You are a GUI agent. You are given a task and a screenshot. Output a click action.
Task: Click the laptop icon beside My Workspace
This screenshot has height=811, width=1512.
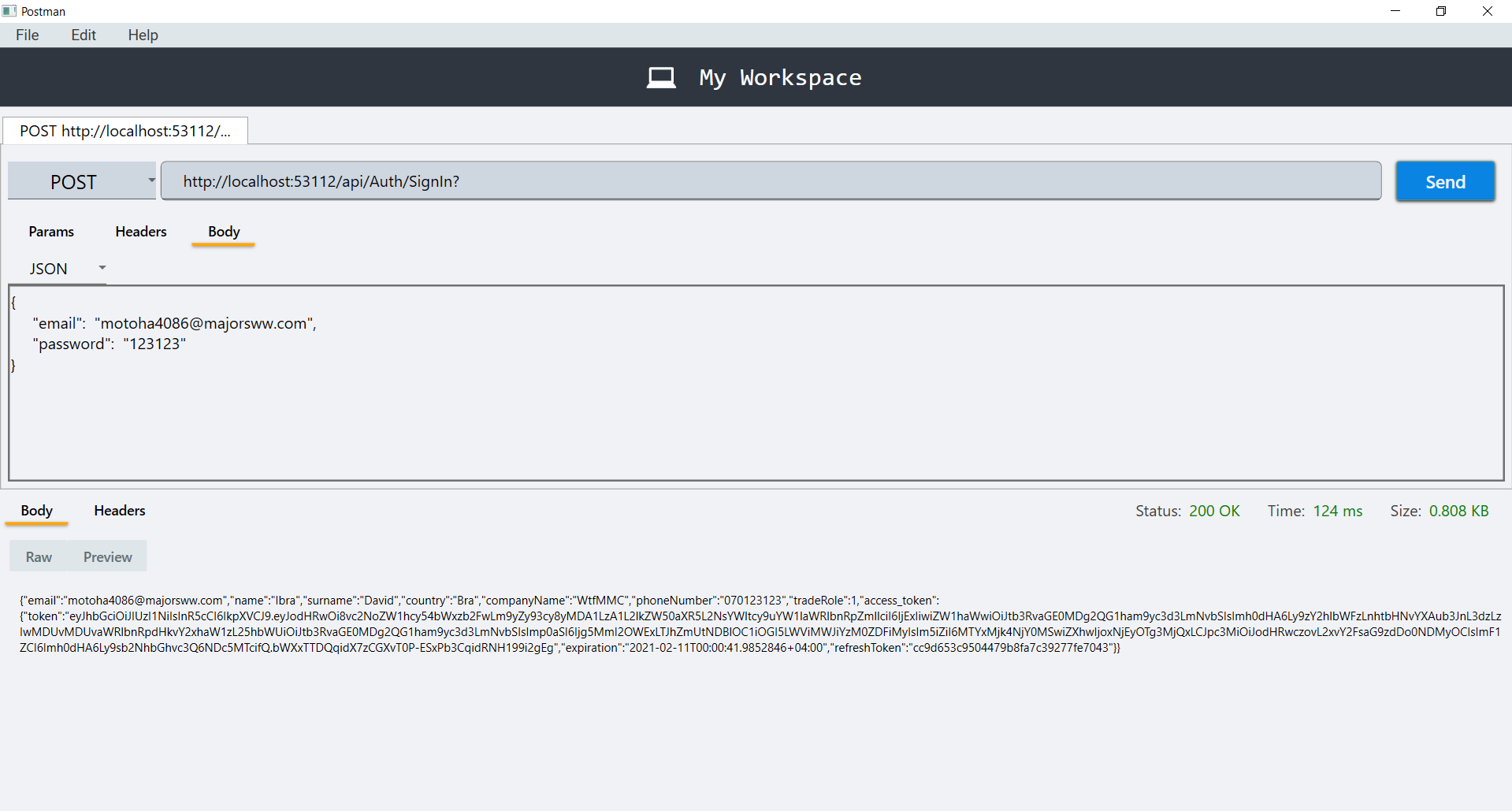click(x=660, y=76)
